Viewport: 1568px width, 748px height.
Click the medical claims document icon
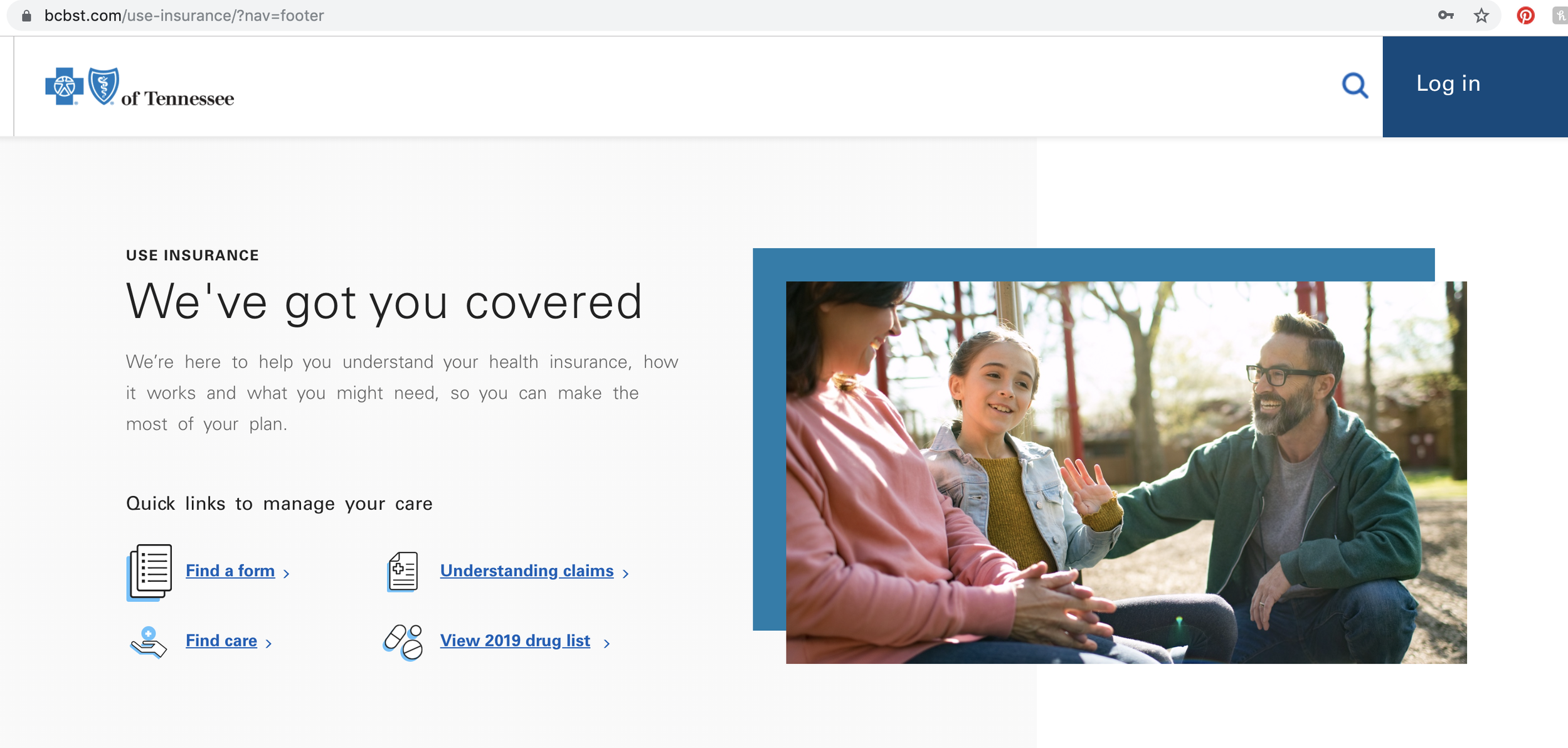tap(403, 571)
